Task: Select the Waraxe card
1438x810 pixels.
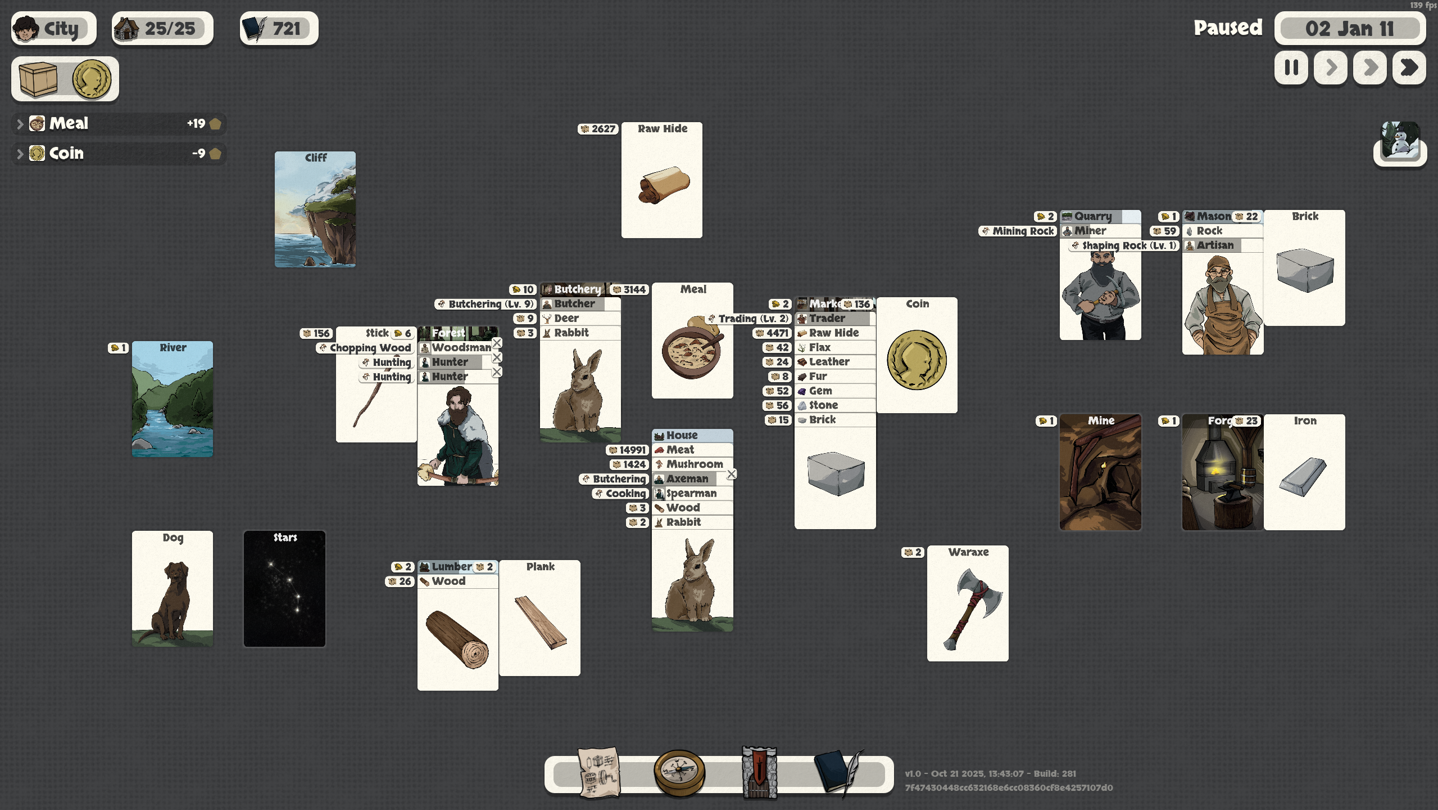Action: pyautogui.click(x=967, y=604)
